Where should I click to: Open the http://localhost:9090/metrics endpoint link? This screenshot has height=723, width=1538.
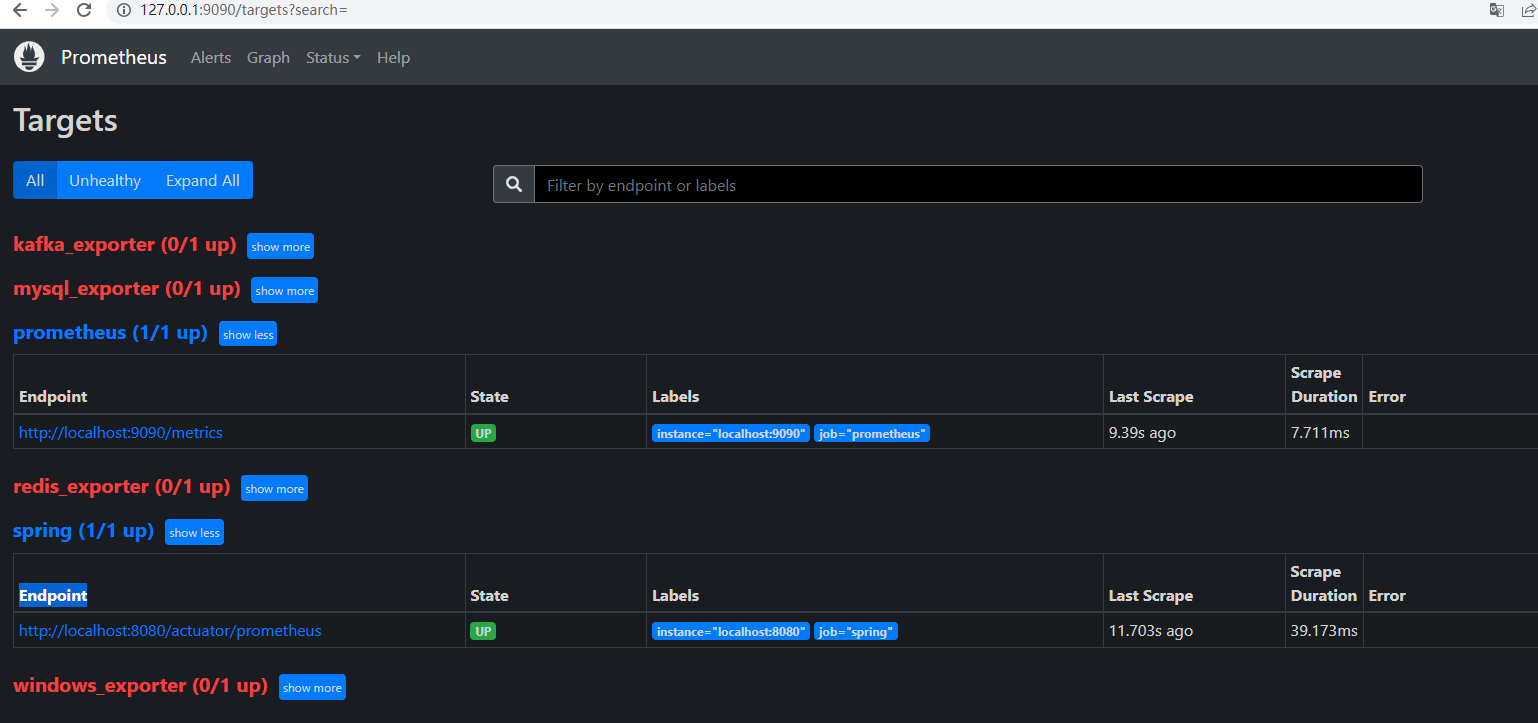click(121, 433)
